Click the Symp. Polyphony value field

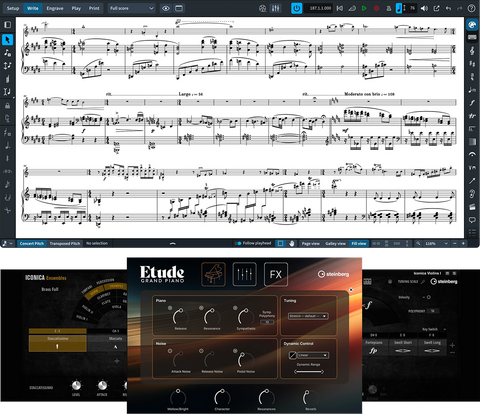coord(267,322)
